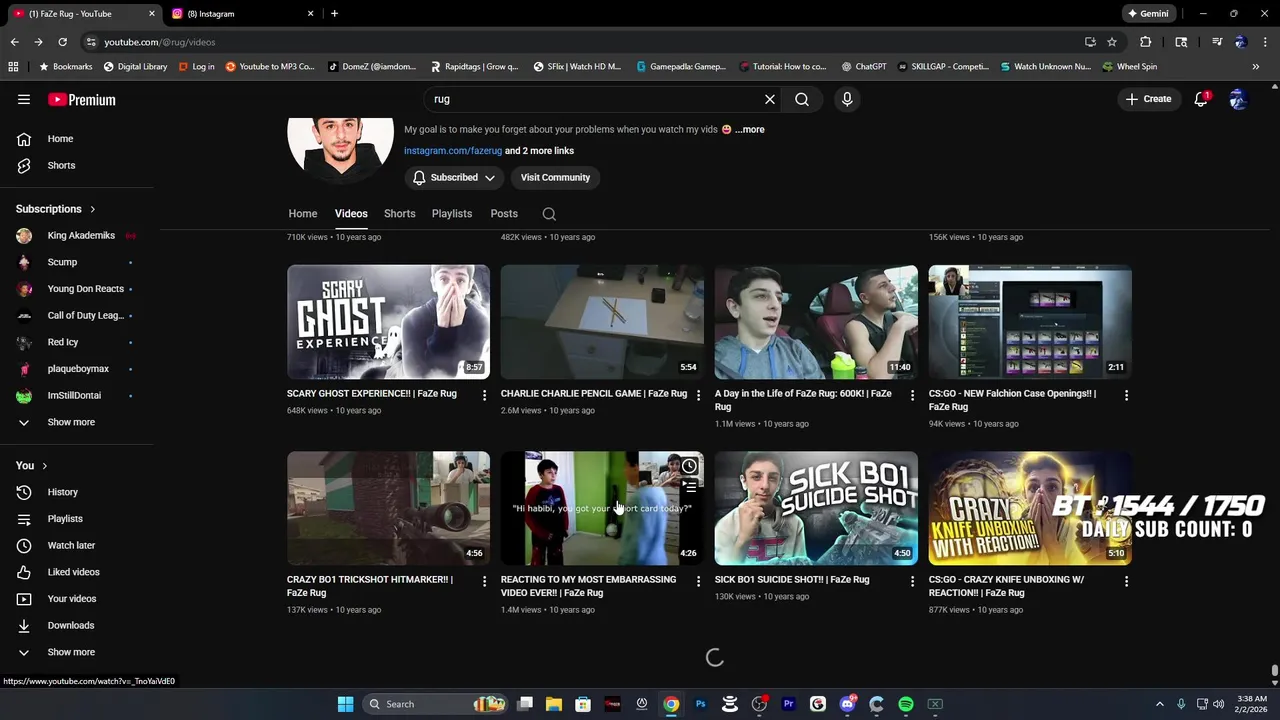Open the Wheel Spin bookmark
The height and width of the screenshot is (720, 1280).
tap(1130, 67)
